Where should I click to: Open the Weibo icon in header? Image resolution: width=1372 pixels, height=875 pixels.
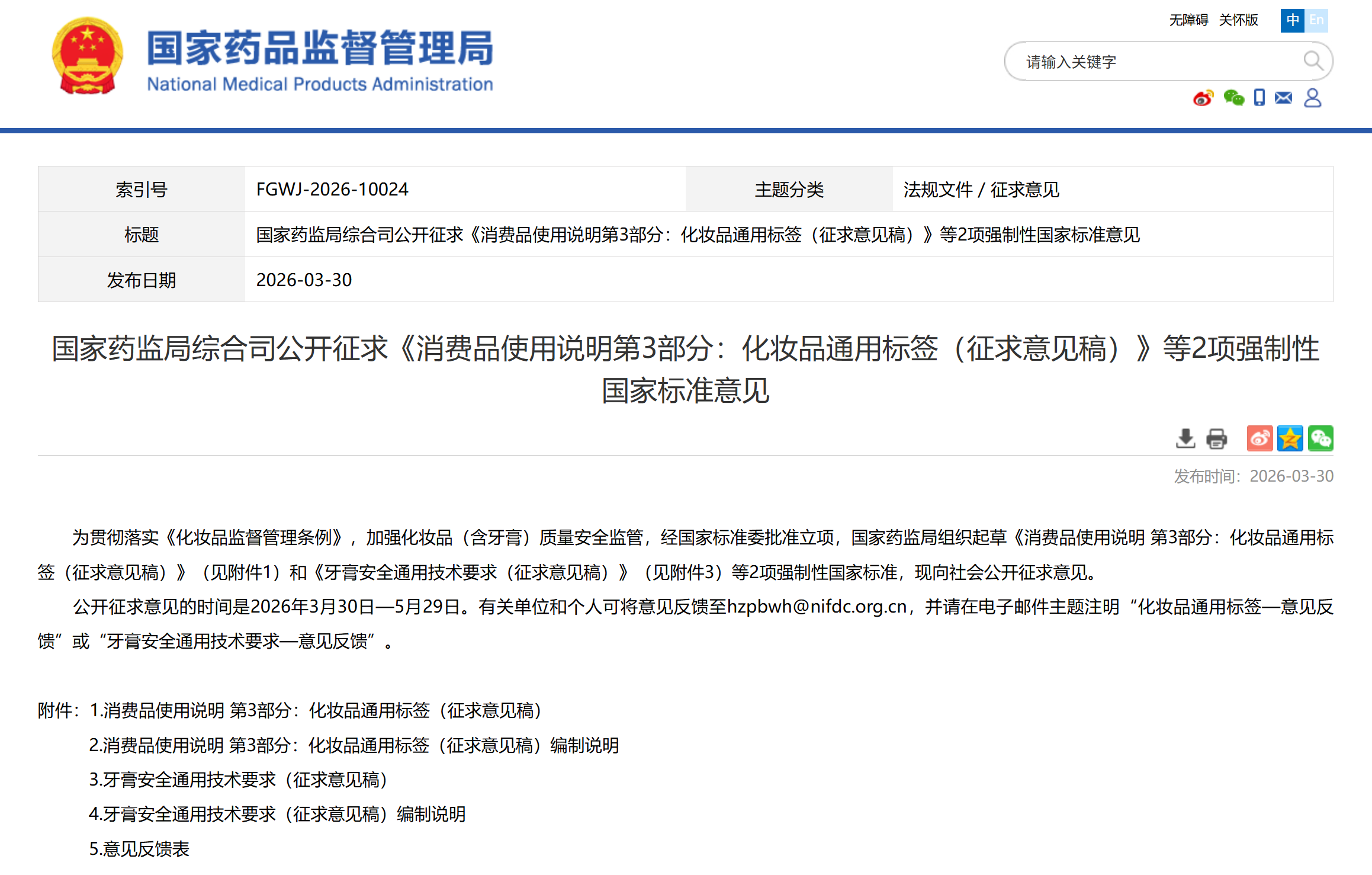pyautogui.click(x=1203, y=98)
